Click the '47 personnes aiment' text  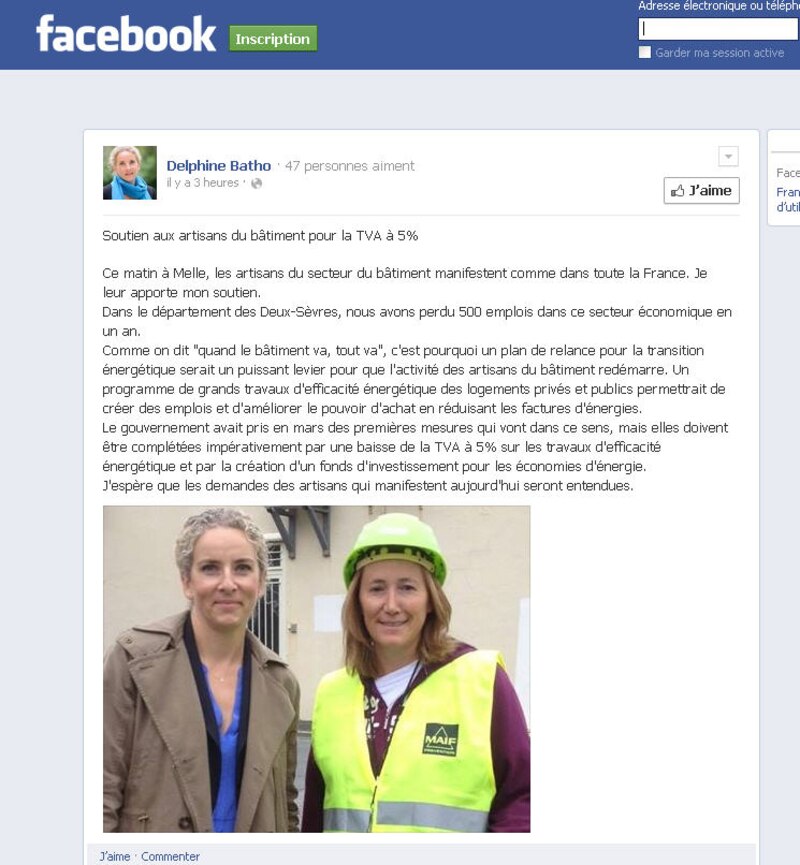(x=350, y=166)
